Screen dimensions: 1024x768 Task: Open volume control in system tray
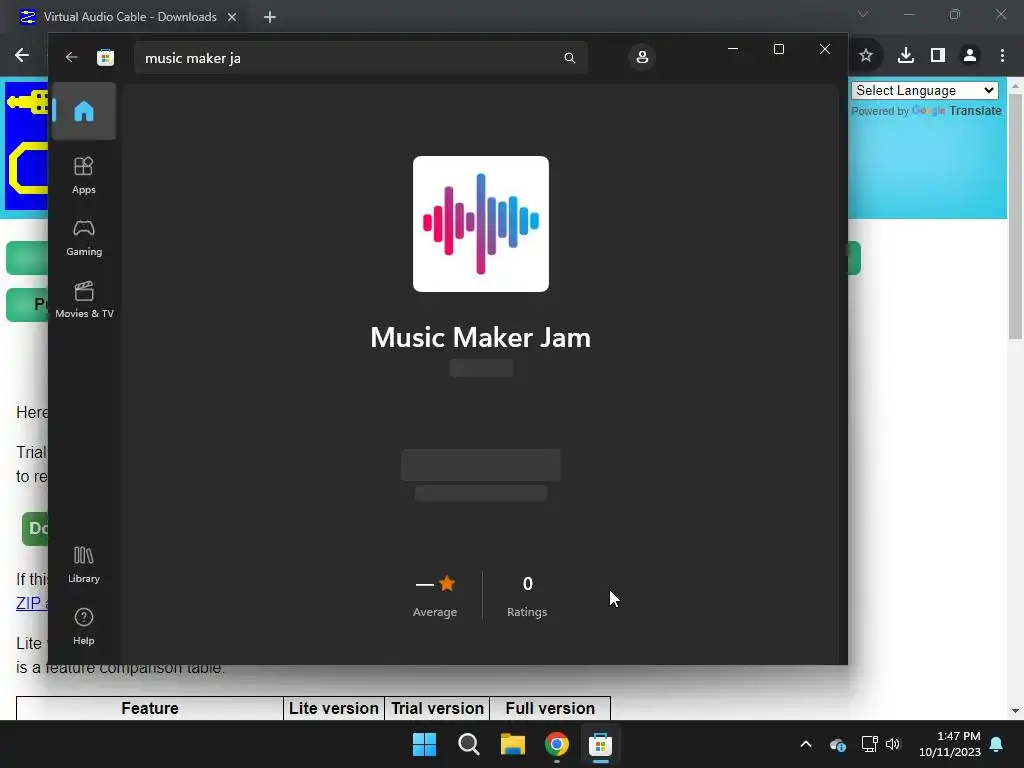(x=893, y=744)
